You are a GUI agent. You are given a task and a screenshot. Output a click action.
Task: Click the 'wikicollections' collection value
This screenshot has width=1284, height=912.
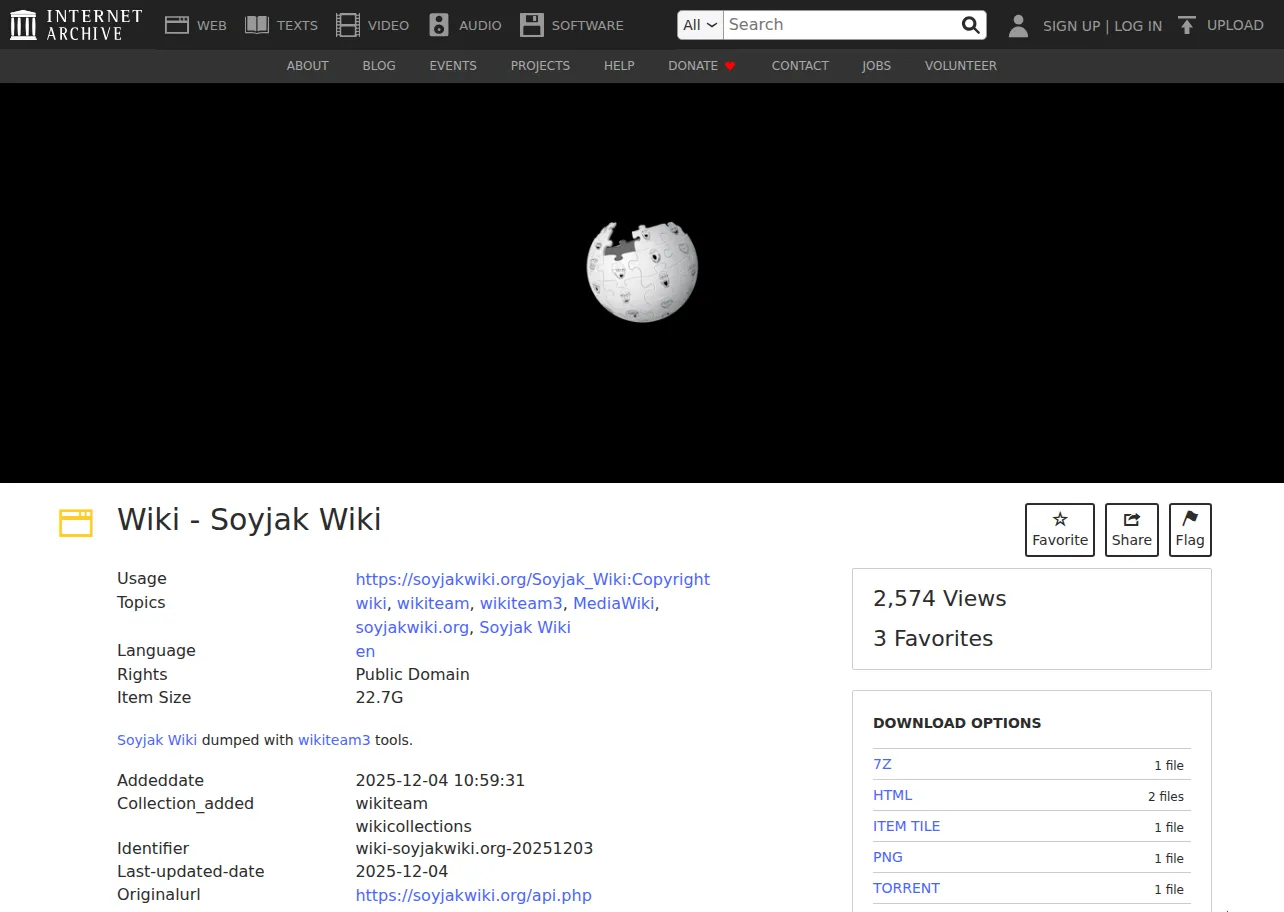pos(413,827)
